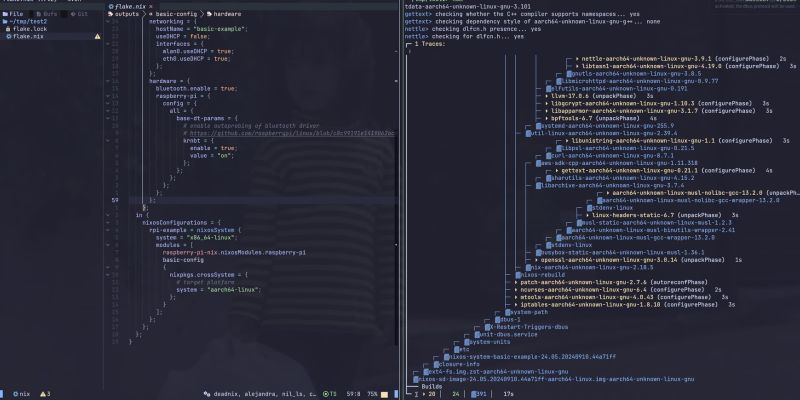Click the folder icon on the File tab
Viewport: 800px width, 400px height.
click(x=5, y=14)
